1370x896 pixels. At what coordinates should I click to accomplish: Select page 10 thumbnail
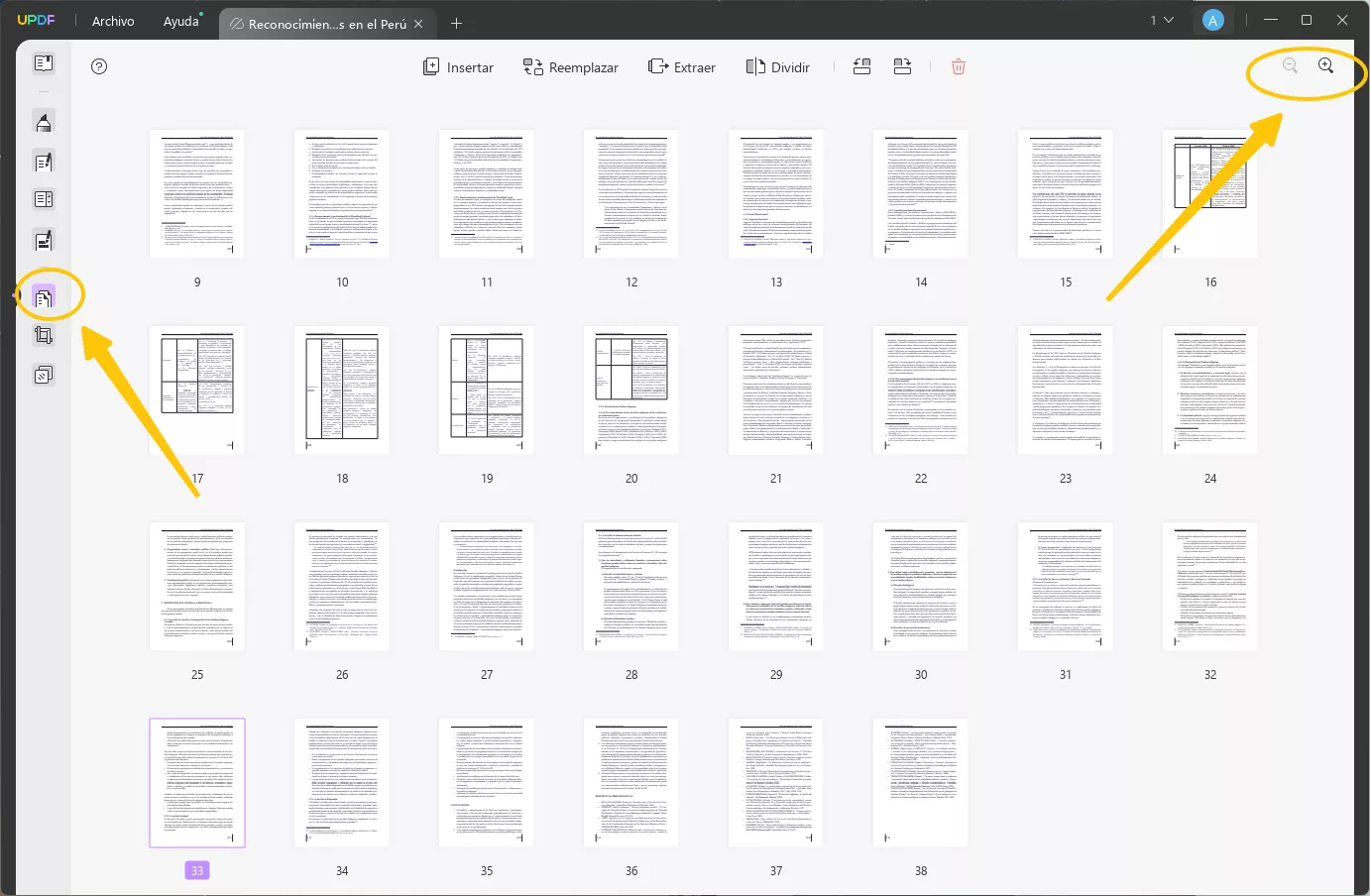[x=342, y=194]
